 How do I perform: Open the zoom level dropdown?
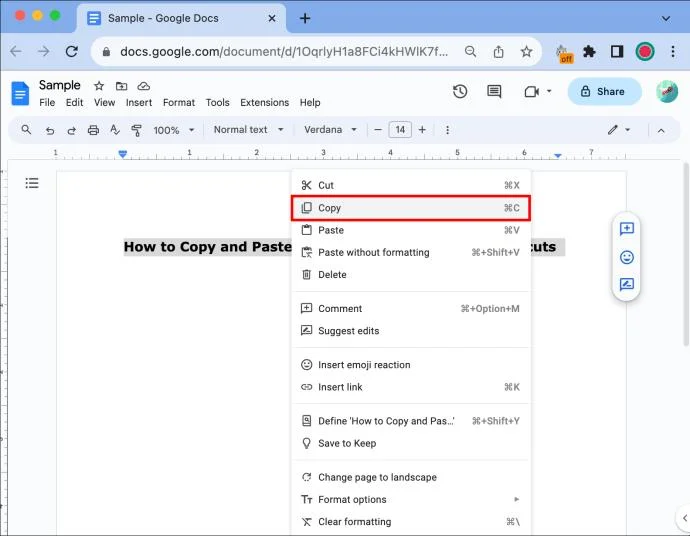tap(173, 130)
